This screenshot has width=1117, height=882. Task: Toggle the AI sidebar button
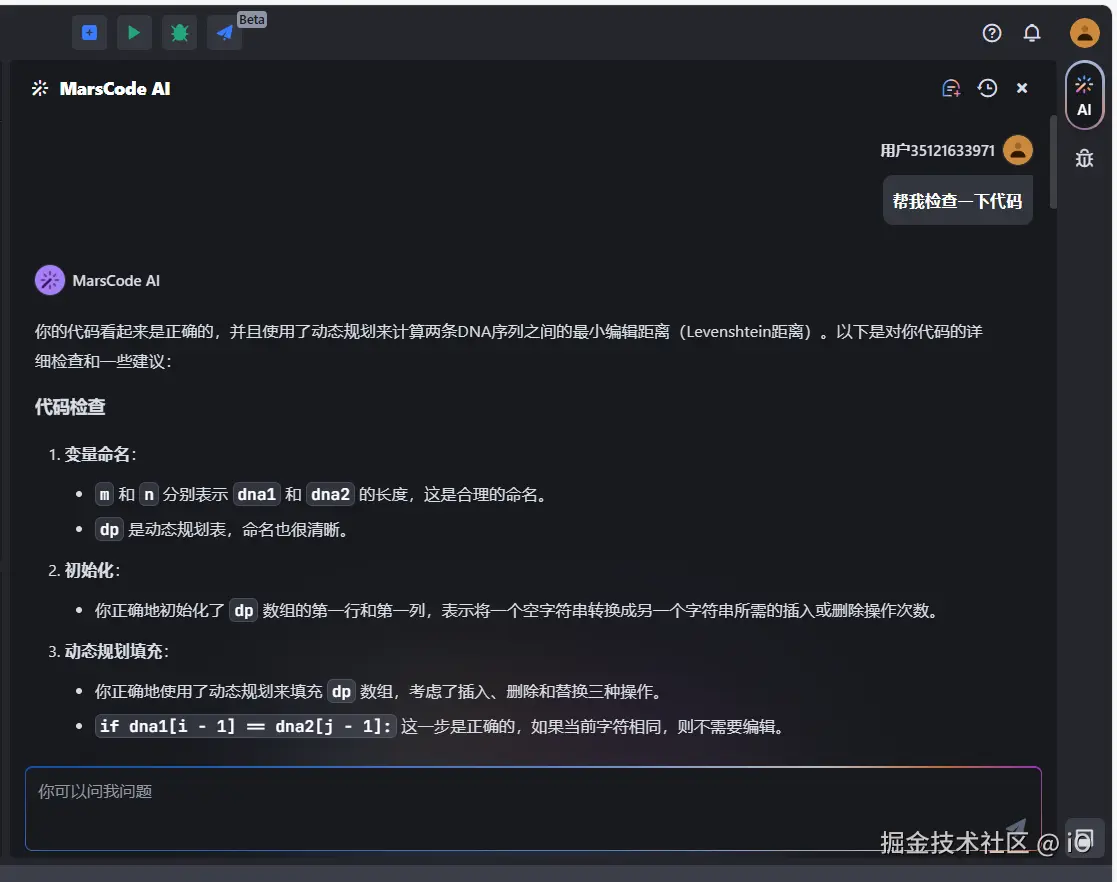(x=1084, y=95)
